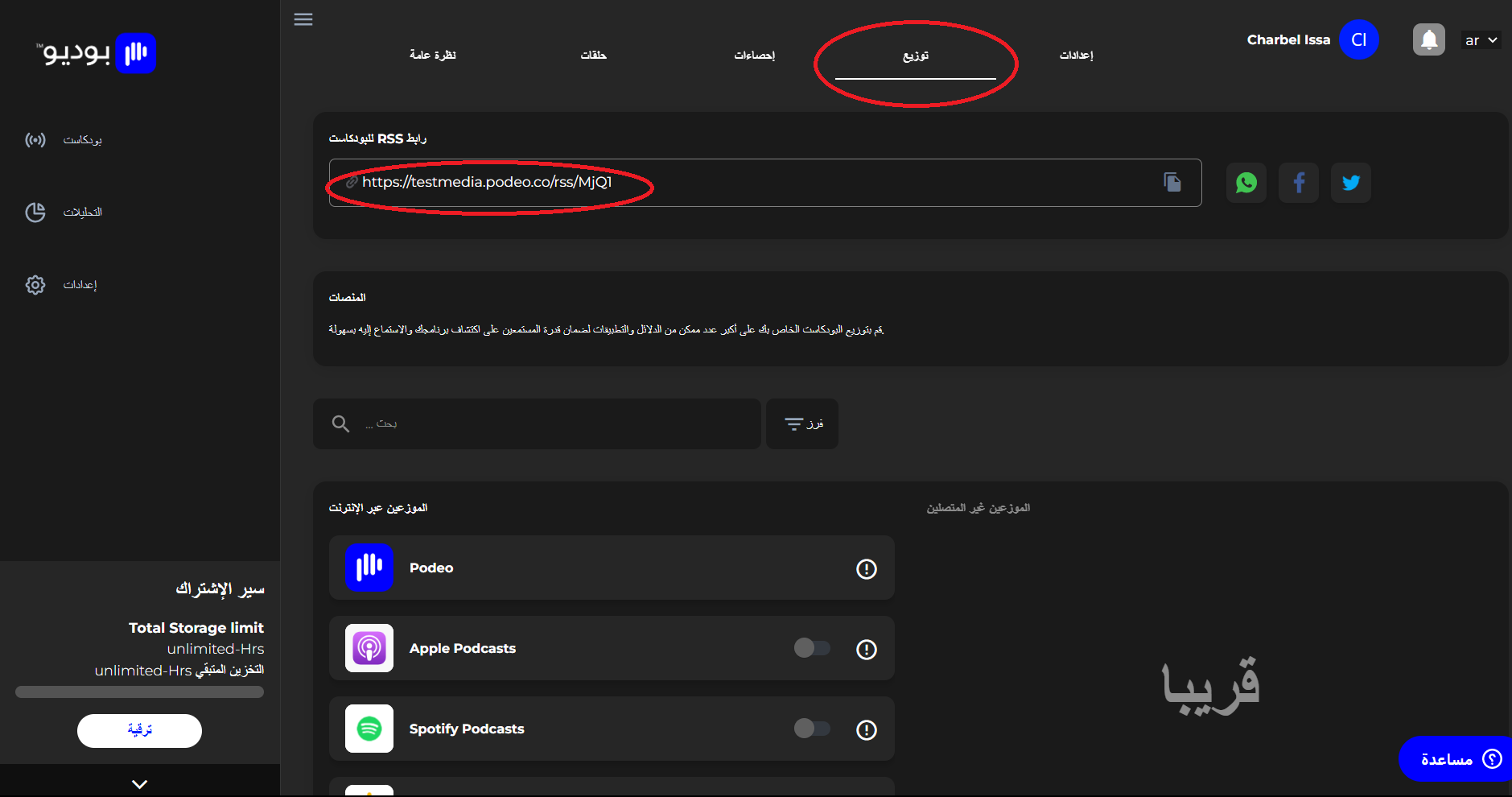Click the Apple Podcasts label
The width and height of the screenshot is (1512, 797).
463,649
